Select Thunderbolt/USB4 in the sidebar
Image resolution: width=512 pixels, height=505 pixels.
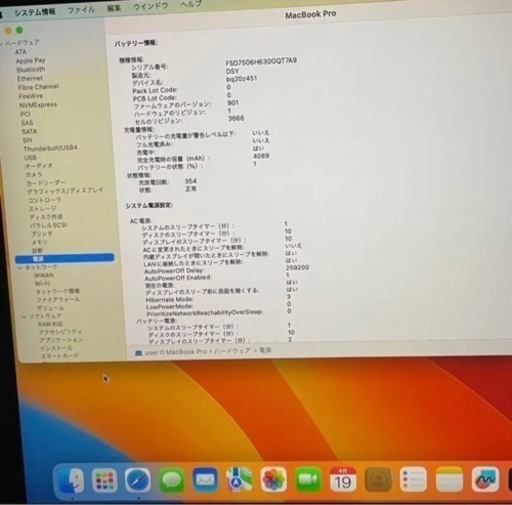(50, 148)
